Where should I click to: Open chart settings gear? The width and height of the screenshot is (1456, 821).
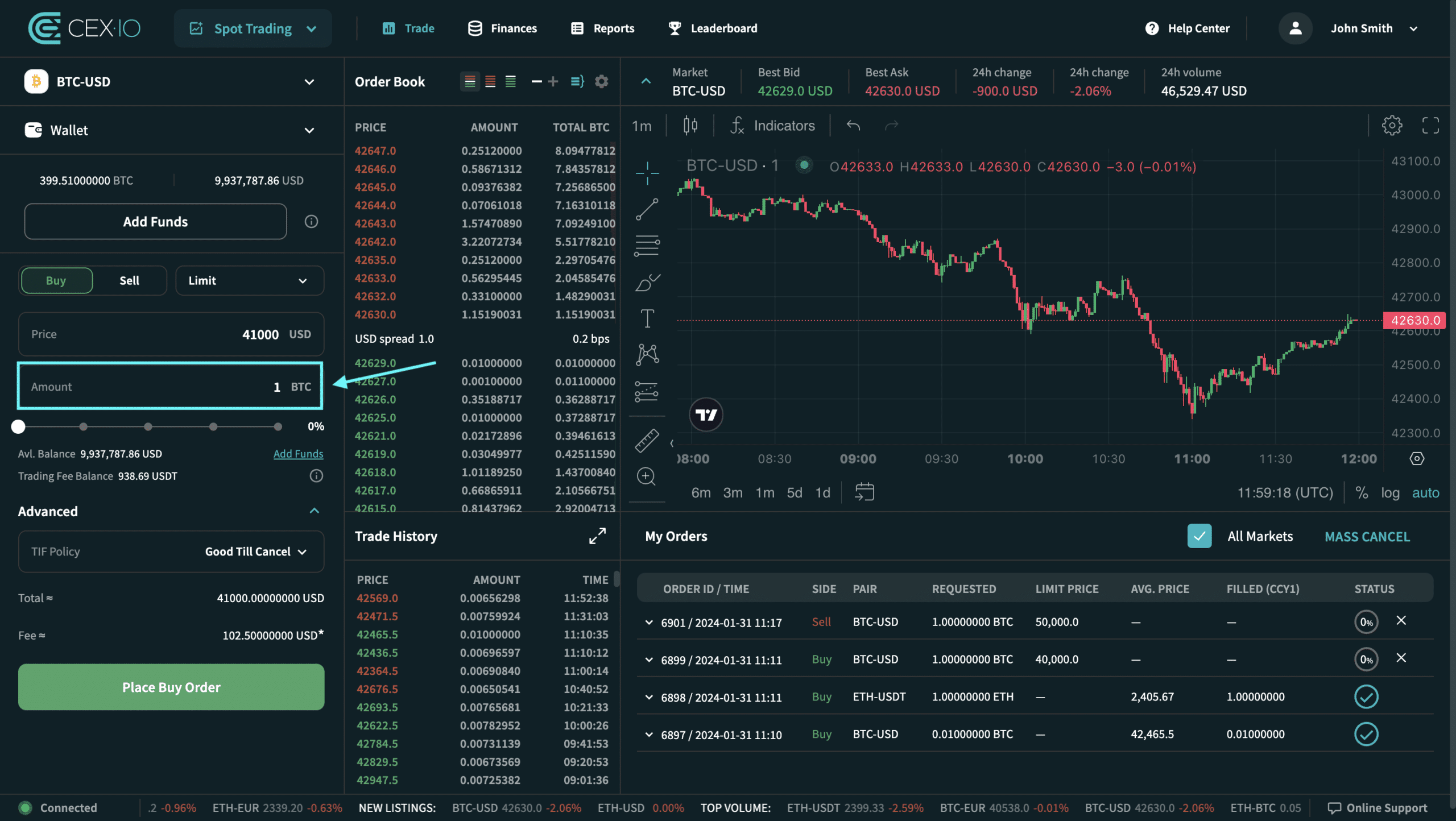[1392, 125]
